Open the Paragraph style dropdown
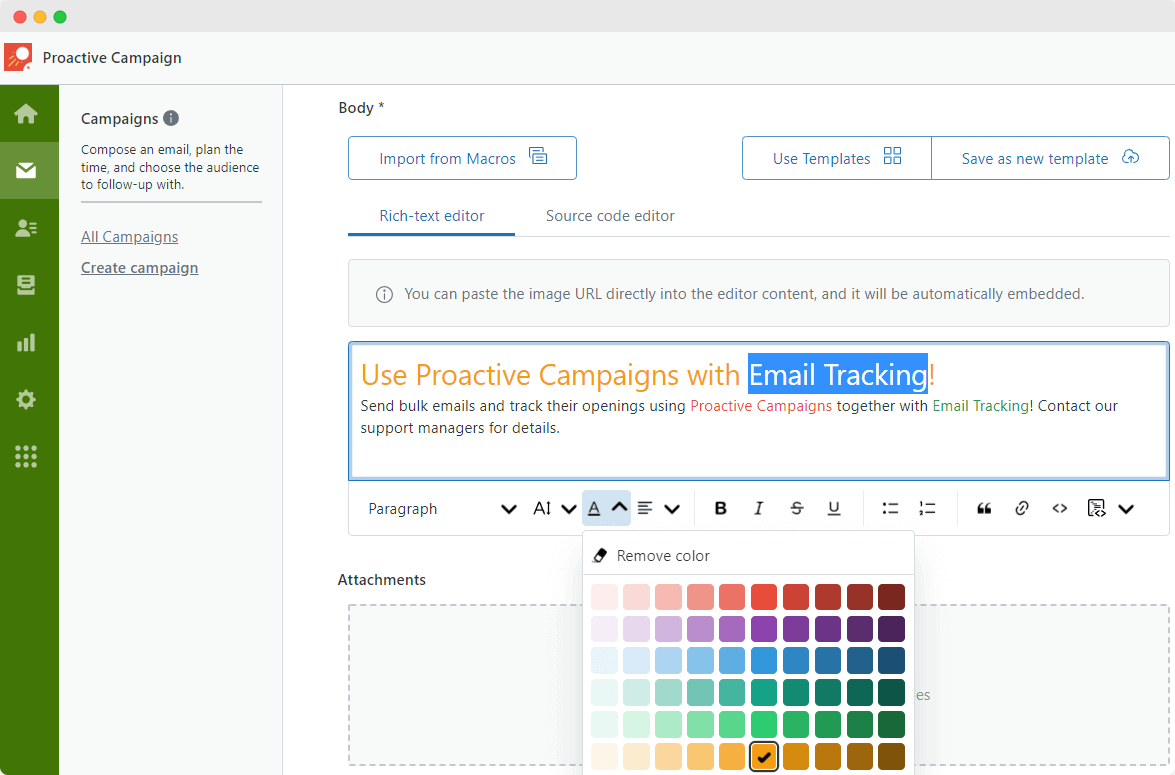 442,509
